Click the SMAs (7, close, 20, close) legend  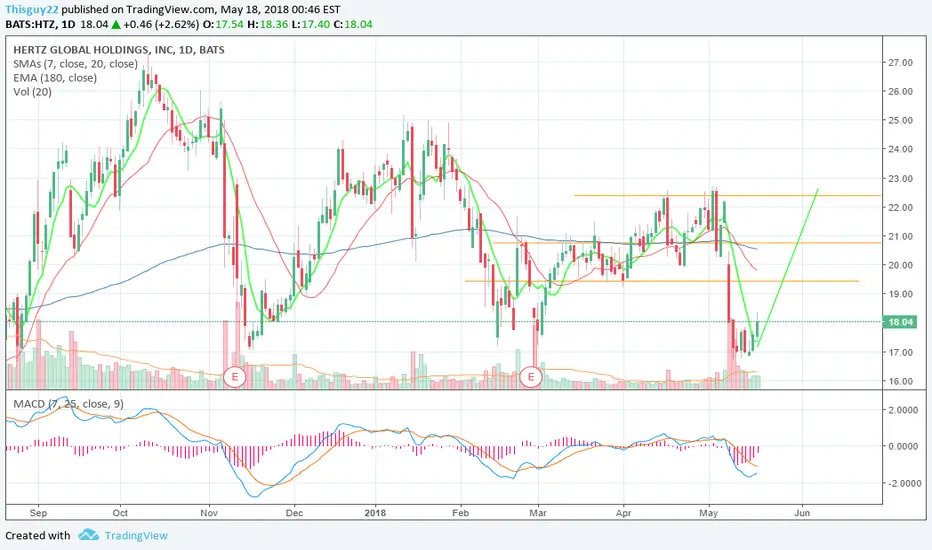75,64
